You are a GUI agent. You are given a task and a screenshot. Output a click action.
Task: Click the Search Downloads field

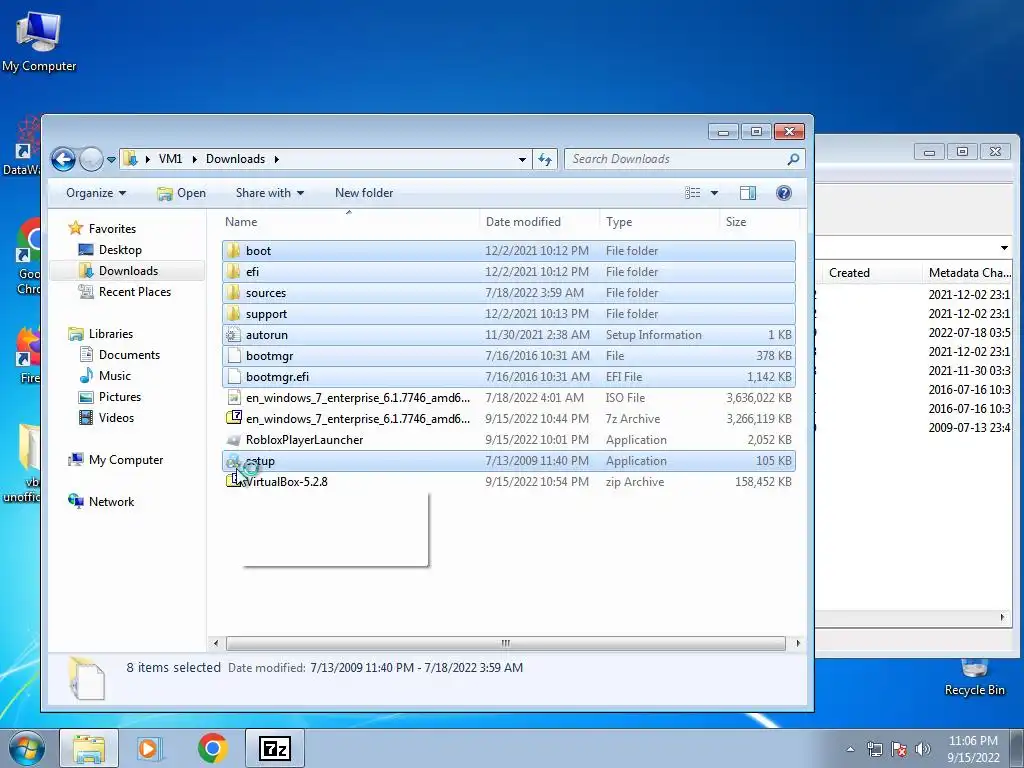pyautogui.click(x=684, y=159)
